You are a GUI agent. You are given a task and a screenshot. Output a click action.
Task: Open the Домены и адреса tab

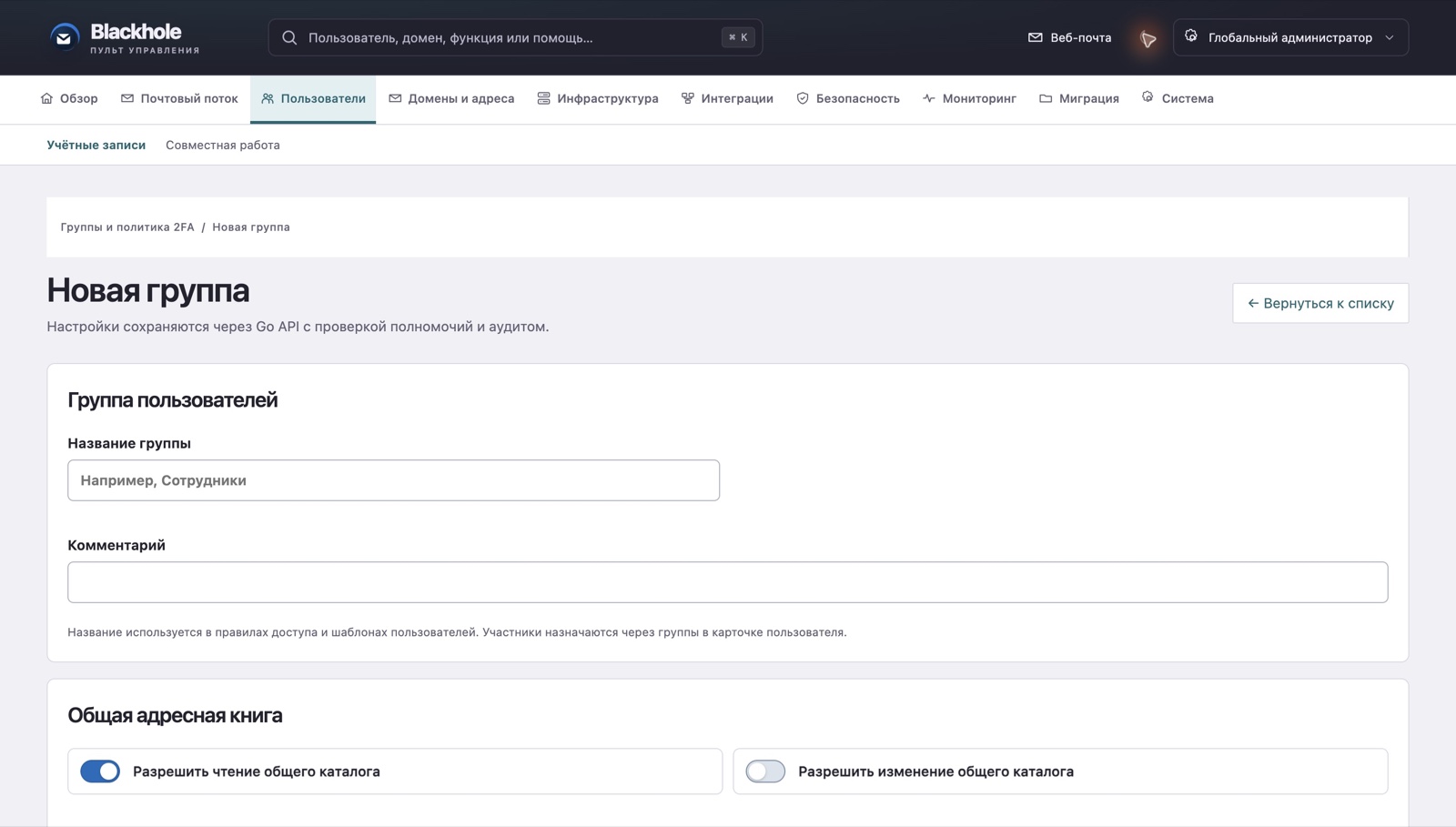click(450, 98)
